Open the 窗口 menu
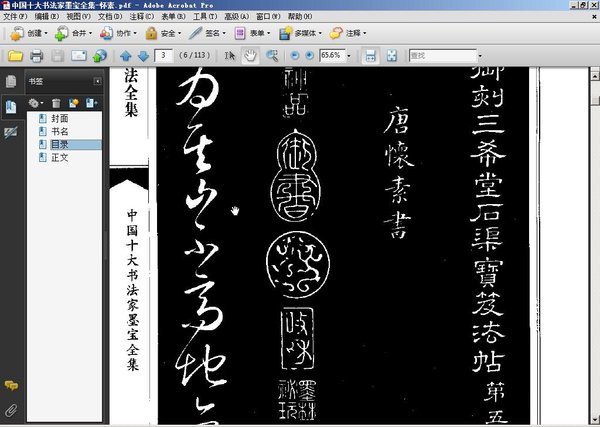The height and width of the screenshot is (427, 600). (268, 17)
